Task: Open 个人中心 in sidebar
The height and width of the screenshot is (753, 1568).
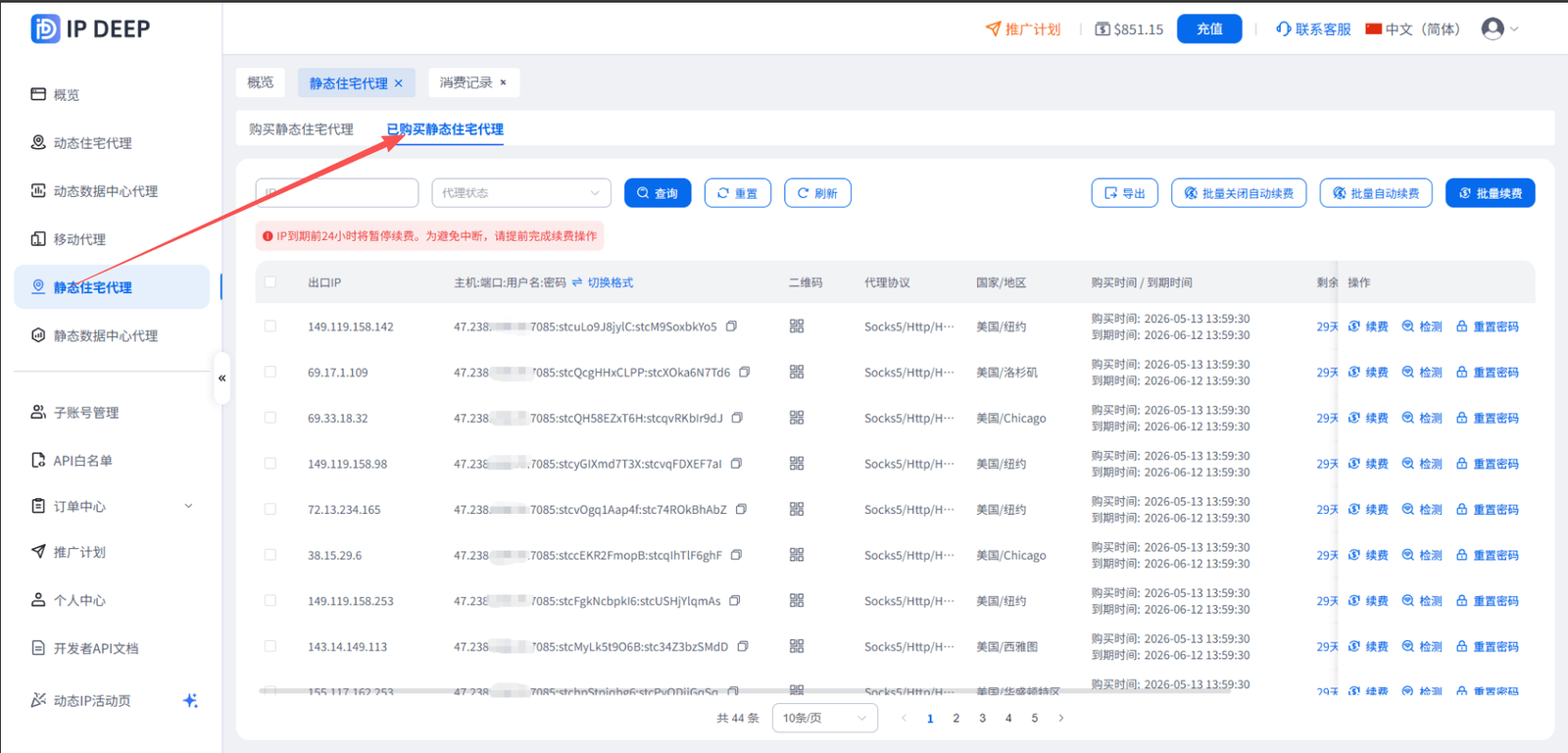Action: [x=69, y=600]
